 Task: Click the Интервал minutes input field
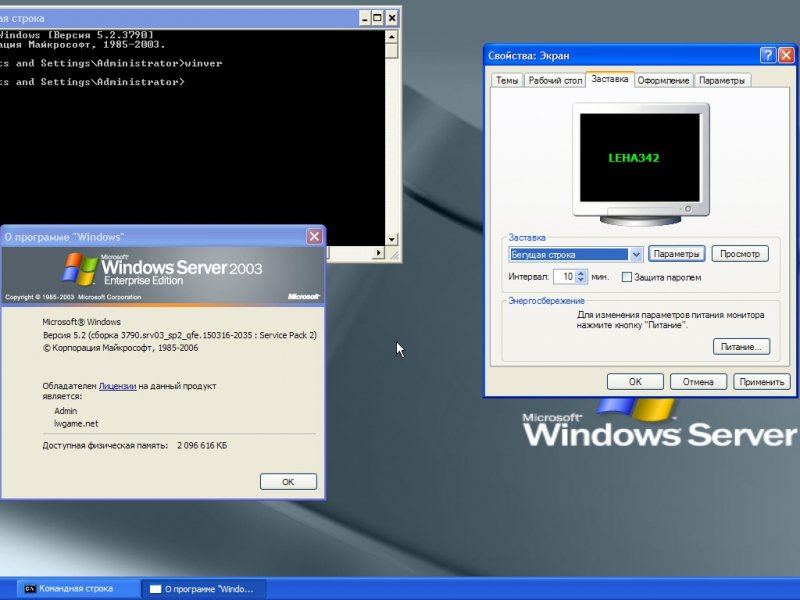click(x=565, y=277)
